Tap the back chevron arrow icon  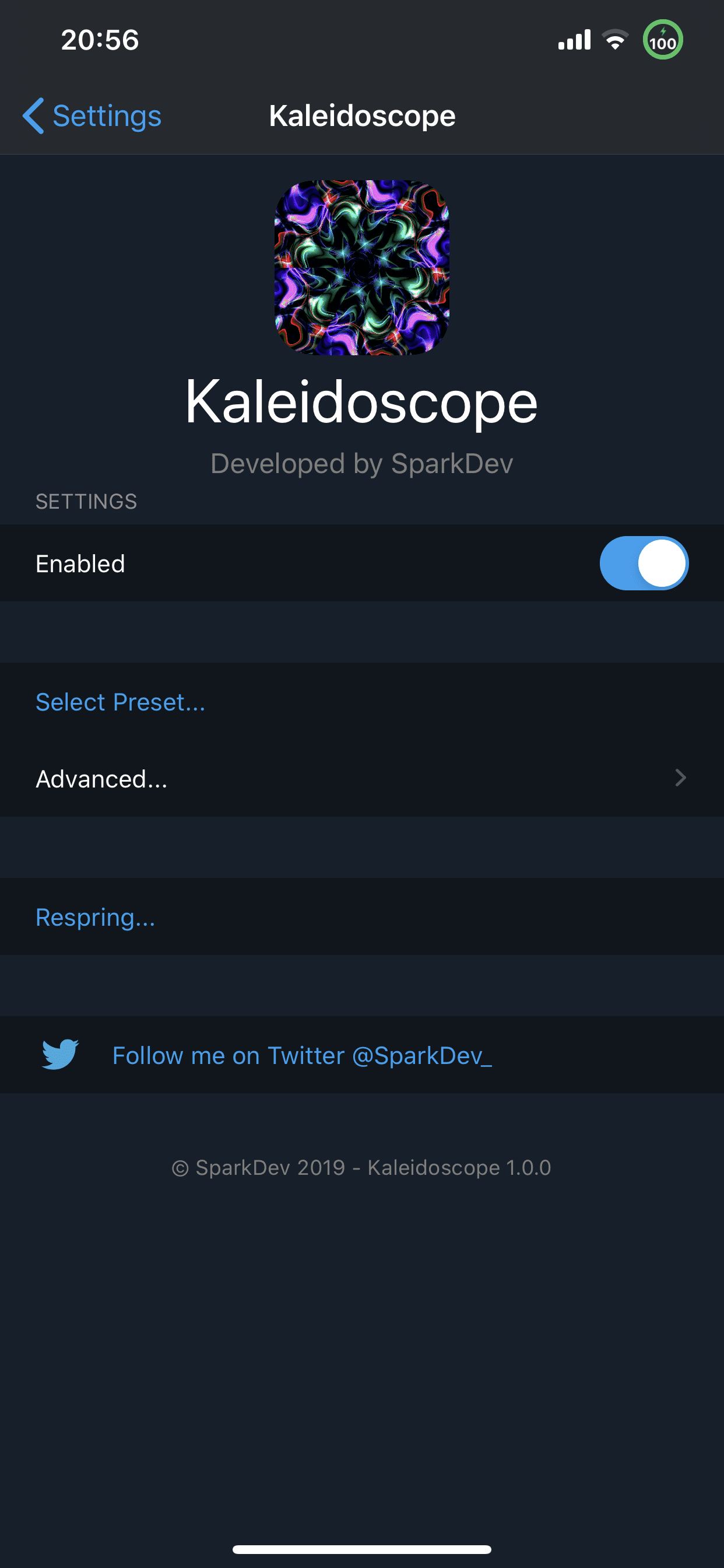click(x=33, y=116)
